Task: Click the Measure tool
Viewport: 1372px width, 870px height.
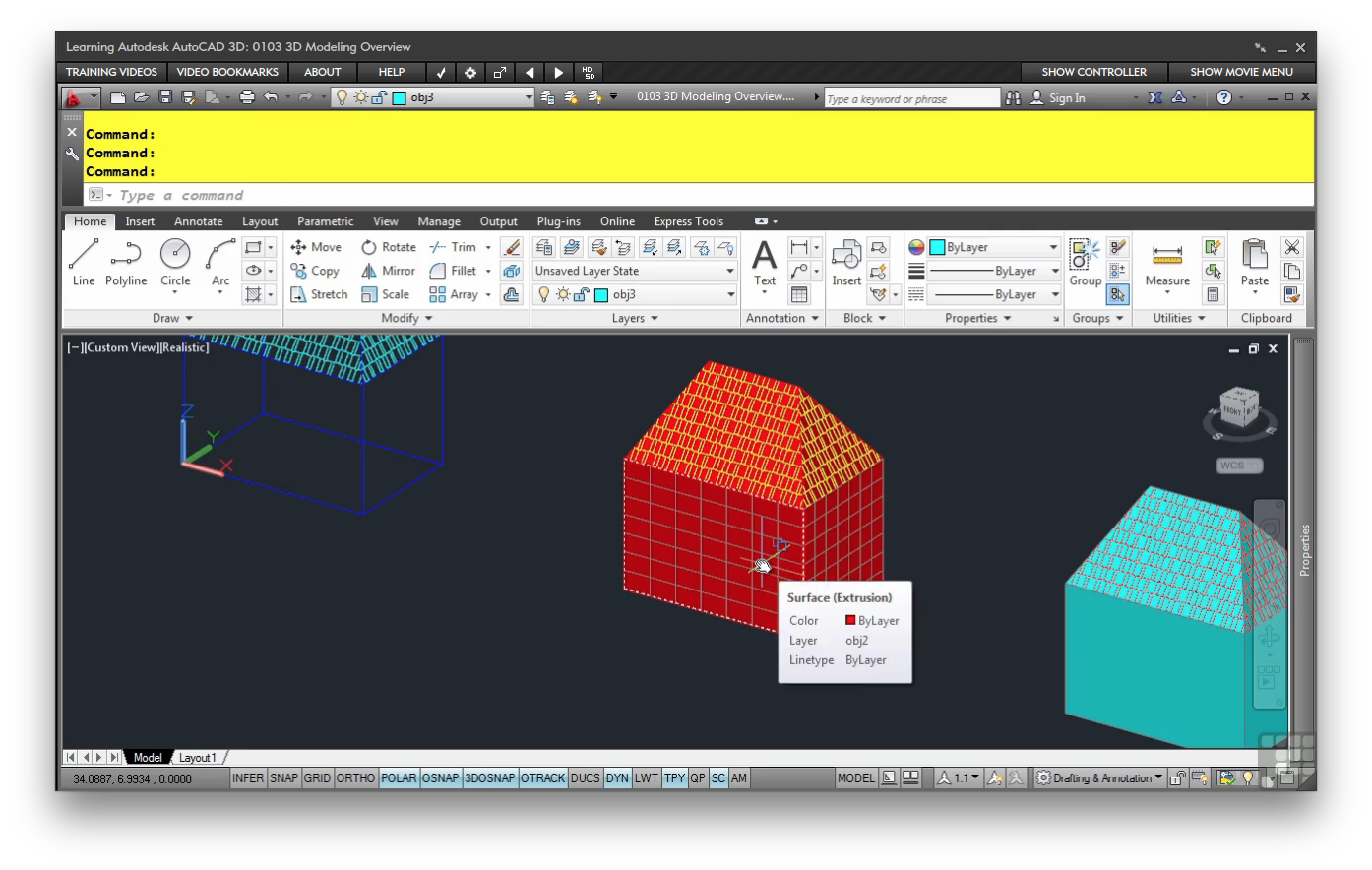Action: pyautogui.click(x=1167, y=263)
